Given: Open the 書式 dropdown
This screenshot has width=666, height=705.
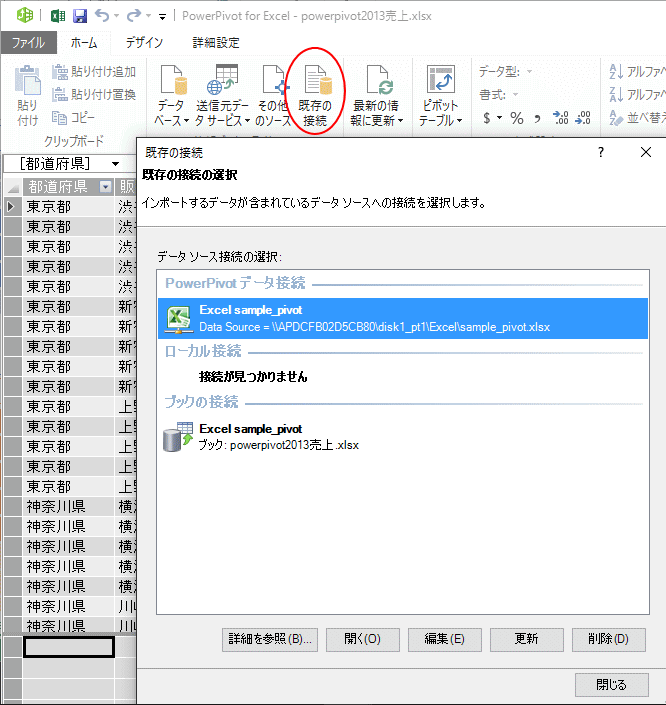Looking at the screenshot, I should pyautogui.click(x=515, y=95).
